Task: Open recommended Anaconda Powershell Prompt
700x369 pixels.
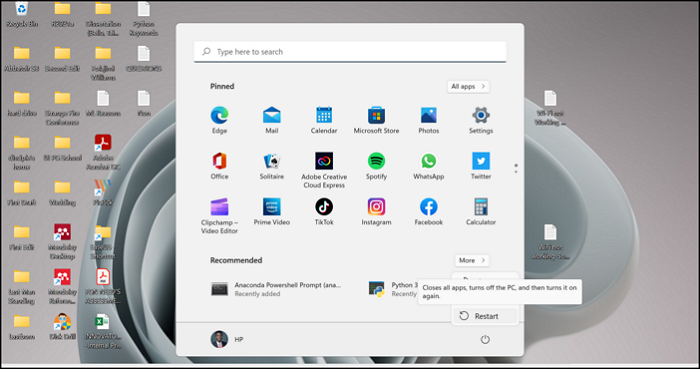Action: point(276,289)
